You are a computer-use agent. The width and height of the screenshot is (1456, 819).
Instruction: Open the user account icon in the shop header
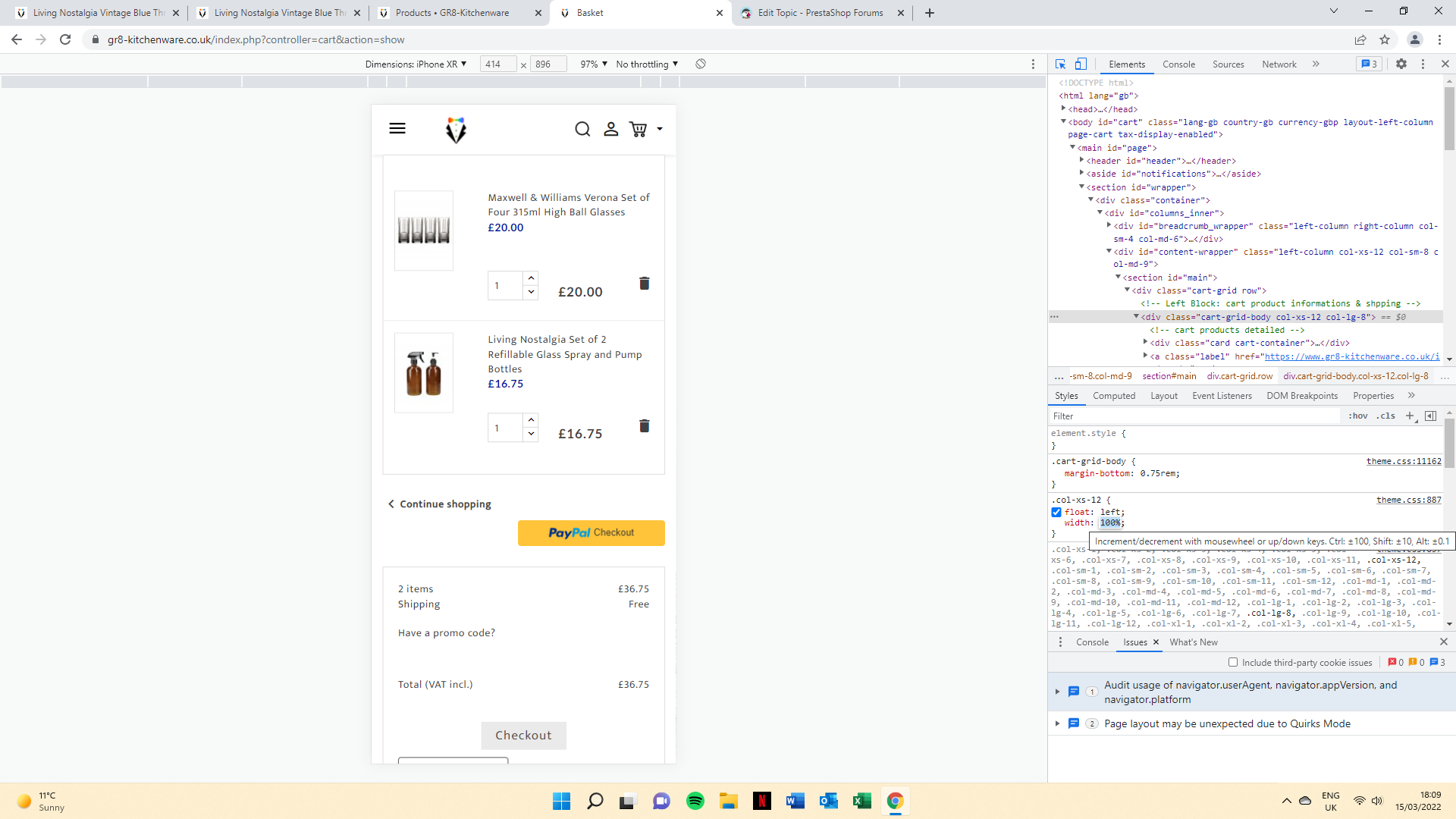[610, 129]
